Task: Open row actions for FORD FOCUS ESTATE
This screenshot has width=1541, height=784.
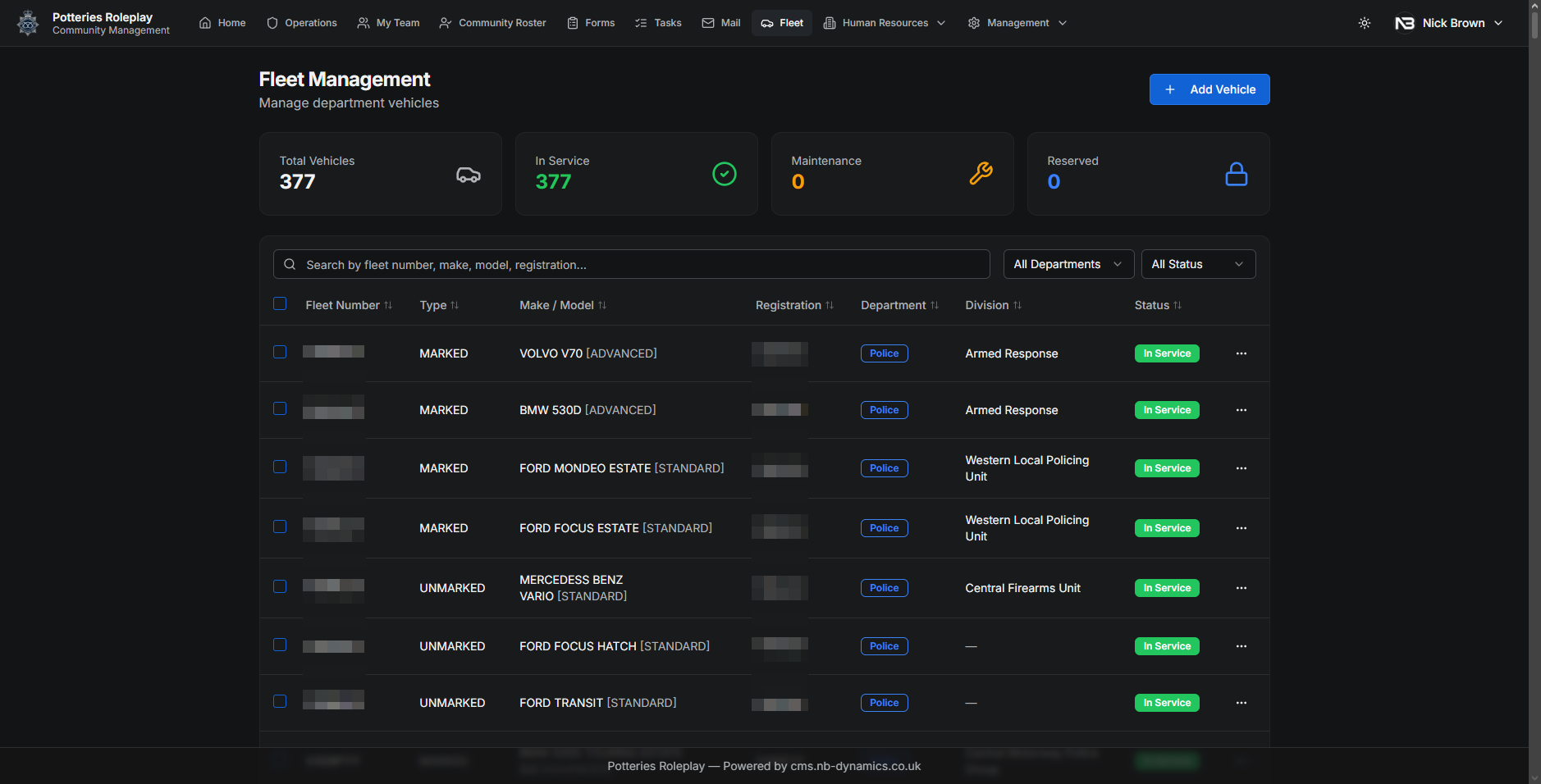Action: point(1241,528)
